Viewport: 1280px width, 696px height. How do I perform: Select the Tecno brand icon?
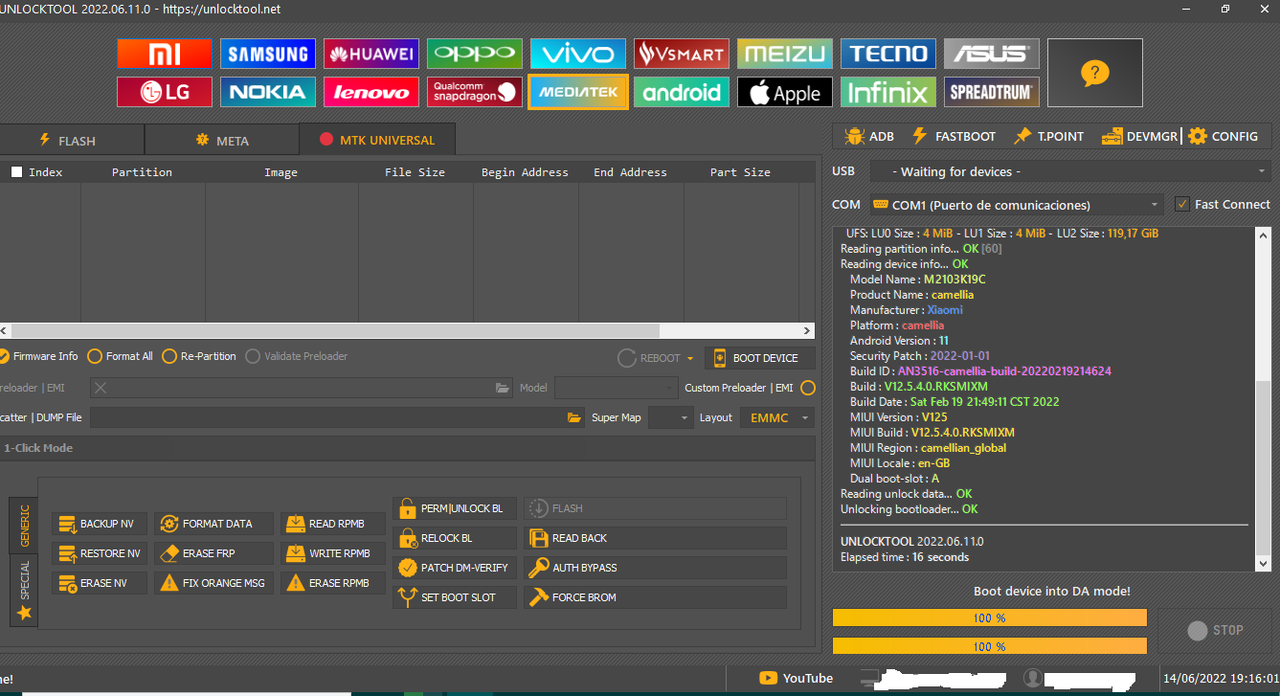point(888,54)
